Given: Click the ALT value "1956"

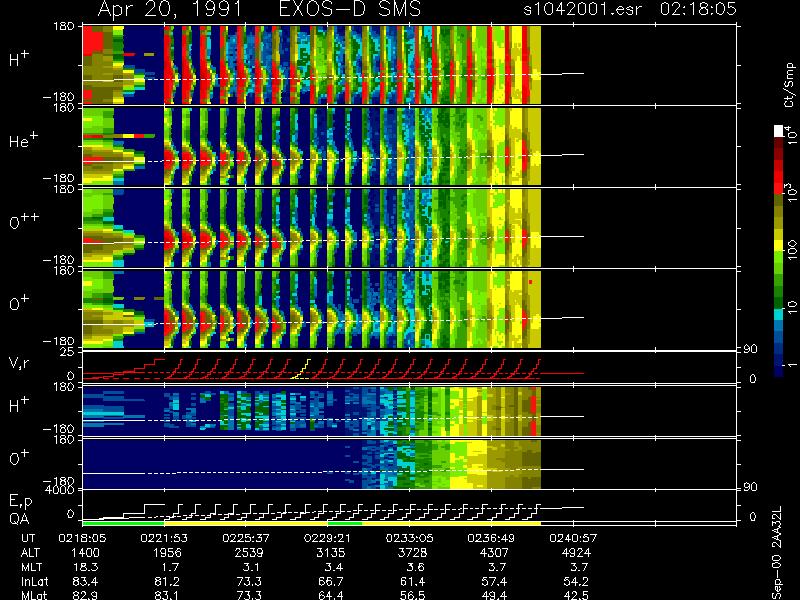Looking at the screenshot, I should (167, 553).
